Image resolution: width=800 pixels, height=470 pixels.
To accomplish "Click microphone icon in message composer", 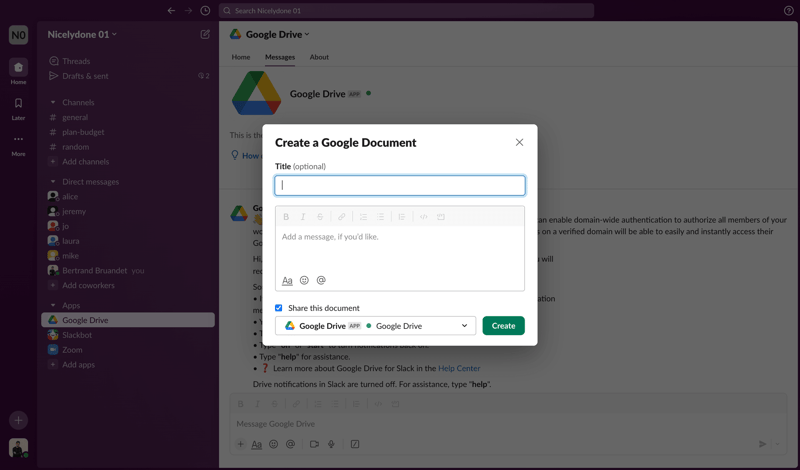I will (331, 444).
